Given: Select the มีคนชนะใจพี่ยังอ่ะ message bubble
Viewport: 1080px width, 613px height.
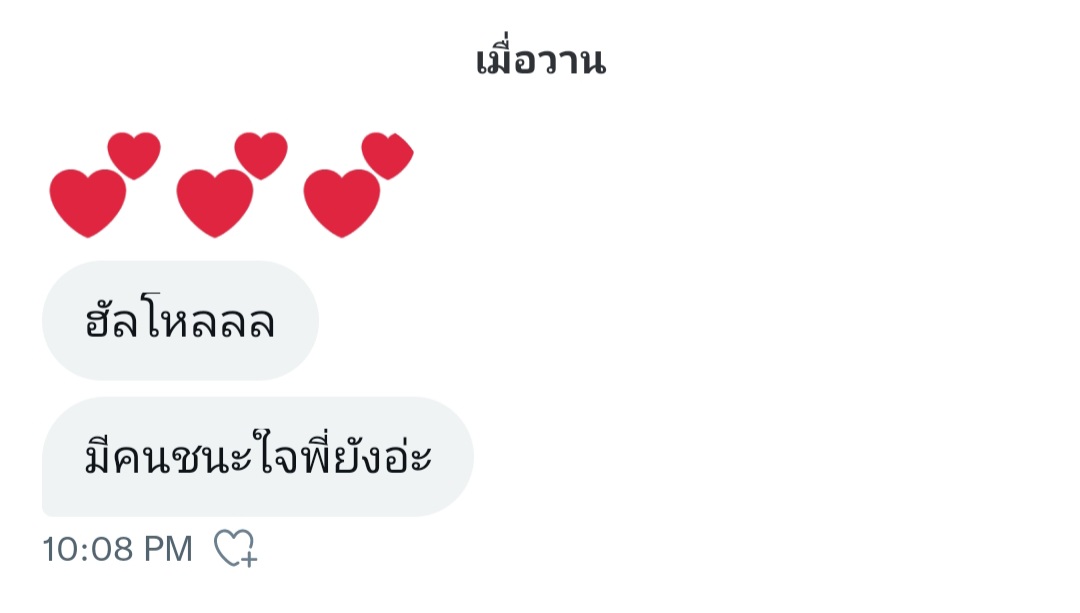Looking at the screenshot, I should click(x=258, y=457).
